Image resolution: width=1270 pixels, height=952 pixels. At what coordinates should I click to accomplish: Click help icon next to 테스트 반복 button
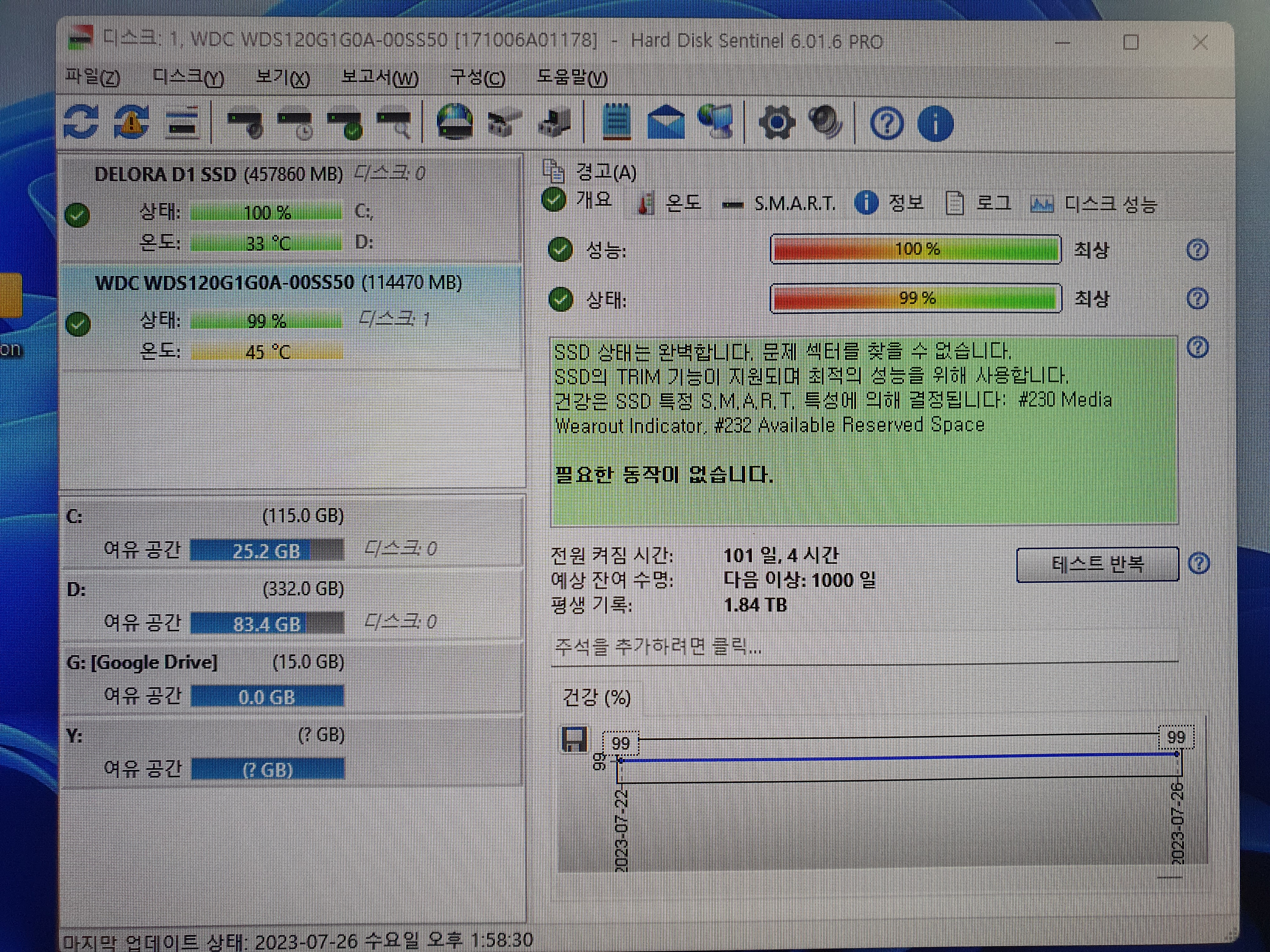tap(1199, 564)
